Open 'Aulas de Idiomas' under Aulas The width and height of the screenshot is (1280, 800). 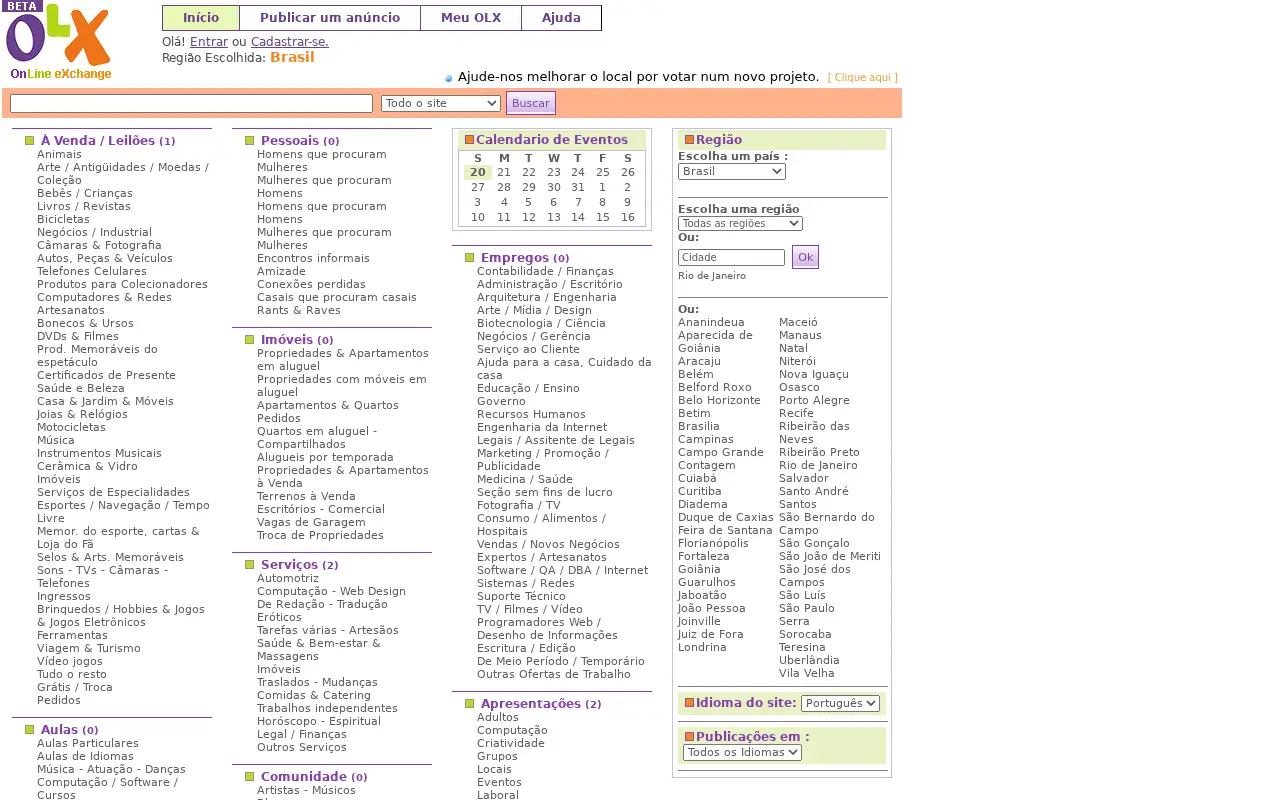(85, 756)
